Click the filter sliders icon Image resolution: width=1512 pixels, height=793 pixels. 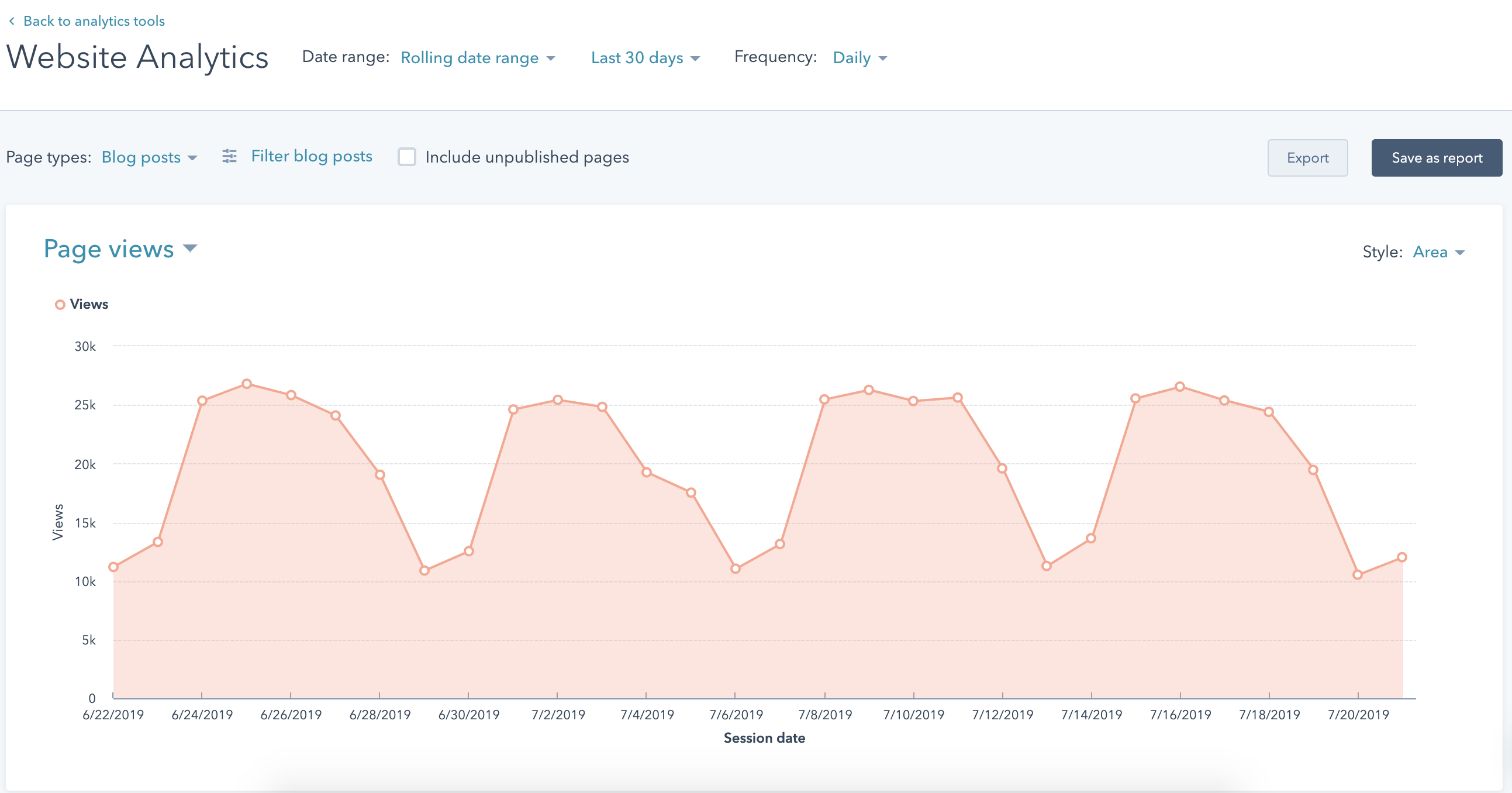[x=230, y=156]
